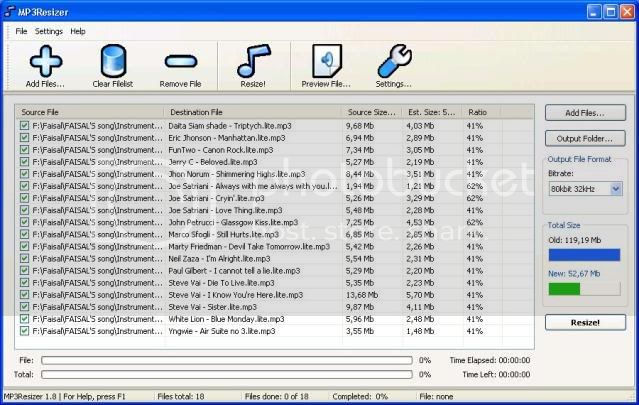
Task: Uncheck Yngwie - Air Suite no 3 file
Action: (24, 331)
